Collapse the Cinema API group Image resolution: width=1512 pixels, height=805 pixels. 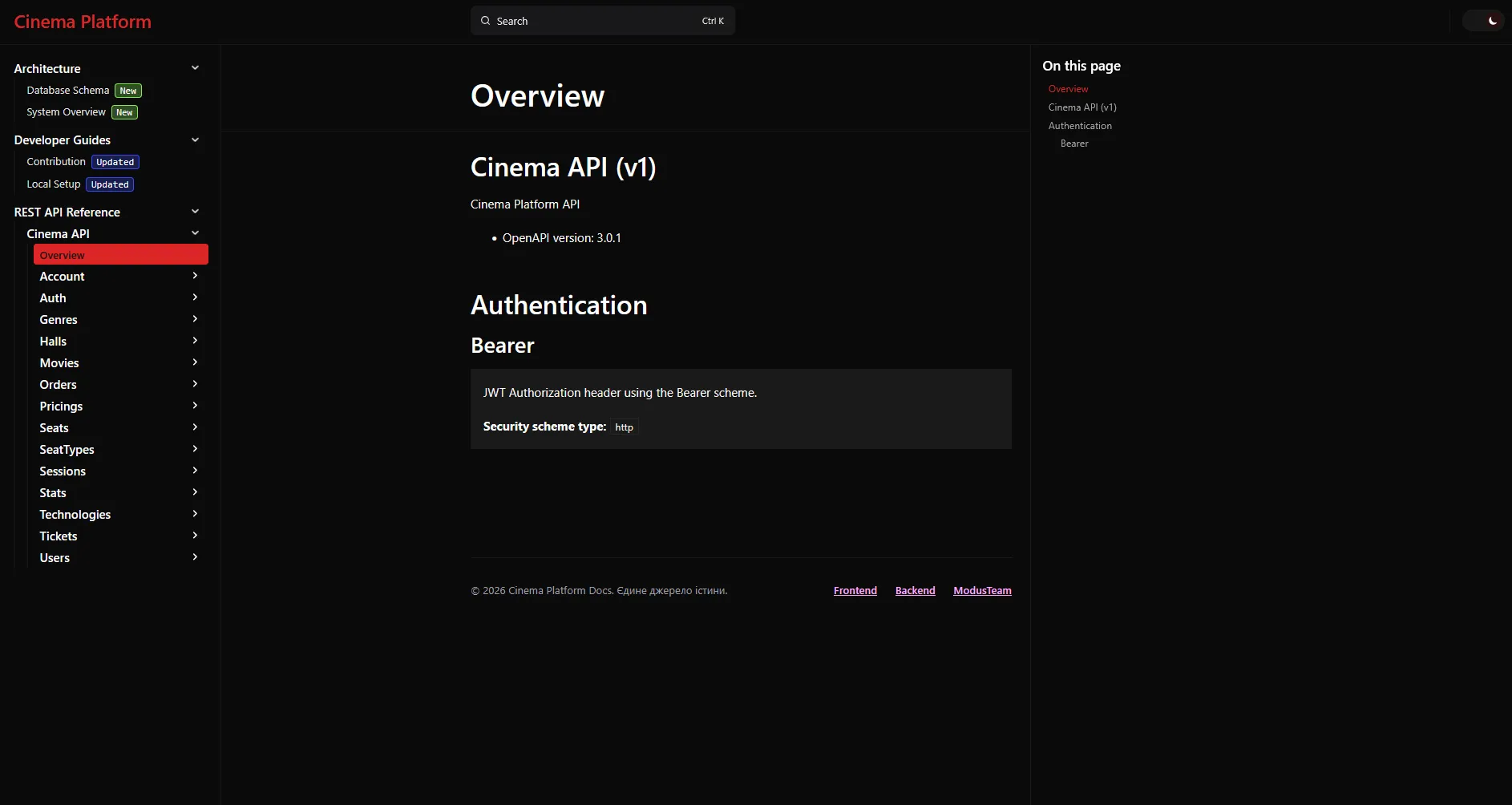pyautogui.click(x=195, y=233)
